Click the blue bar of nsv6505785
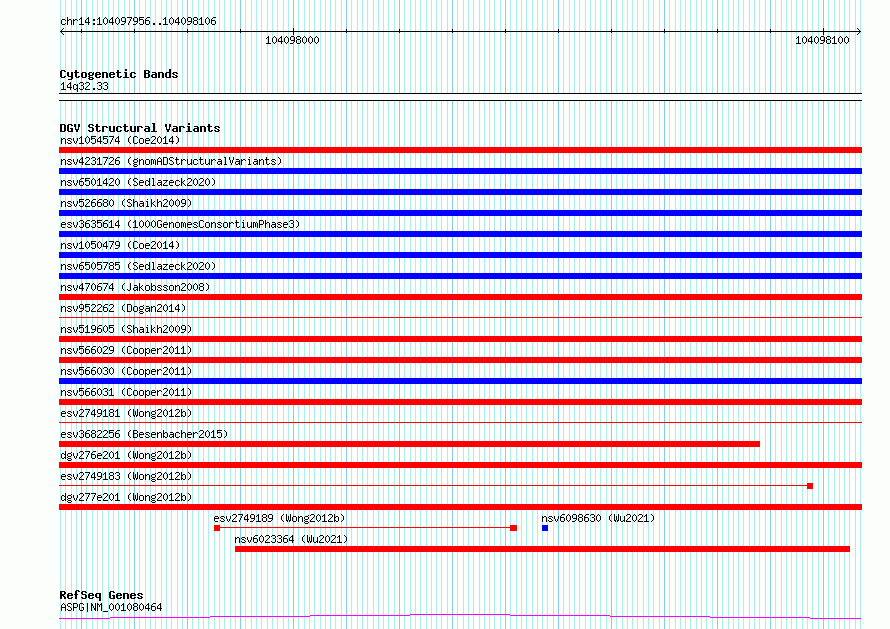The image size is (890, 629). click(x=460, y=276)
